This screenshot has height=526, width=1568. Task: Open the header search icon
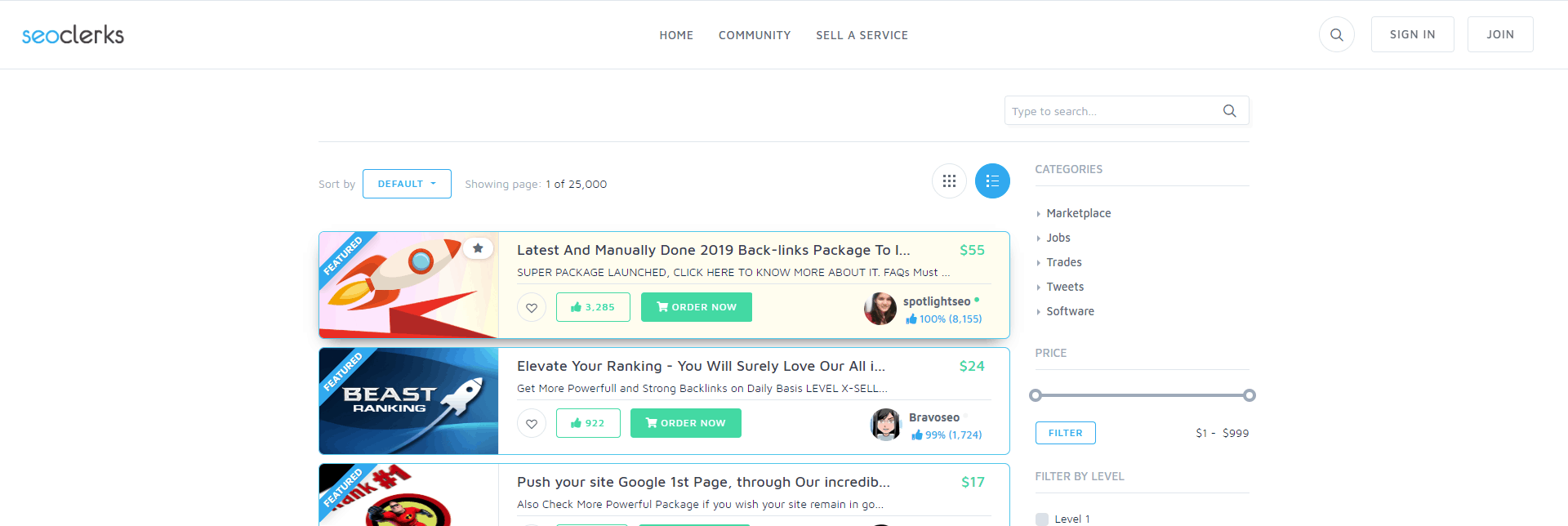(1336, 35)
